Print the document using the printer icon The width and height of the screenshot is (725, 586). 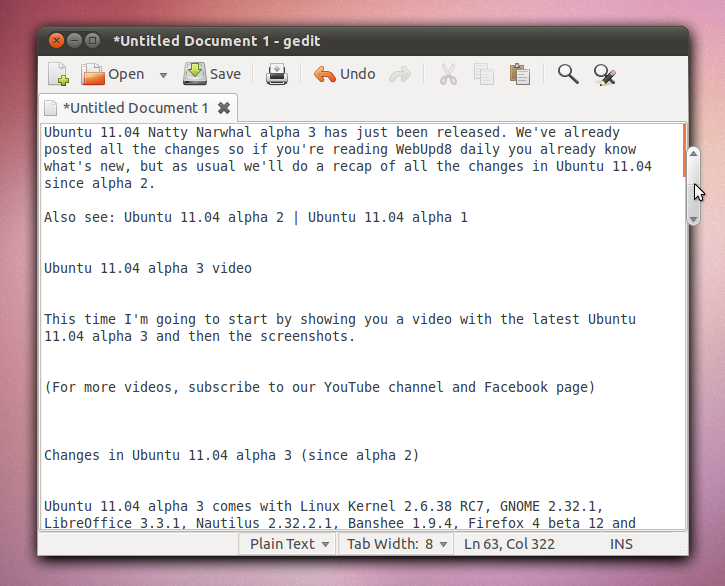tap(276, 74)
